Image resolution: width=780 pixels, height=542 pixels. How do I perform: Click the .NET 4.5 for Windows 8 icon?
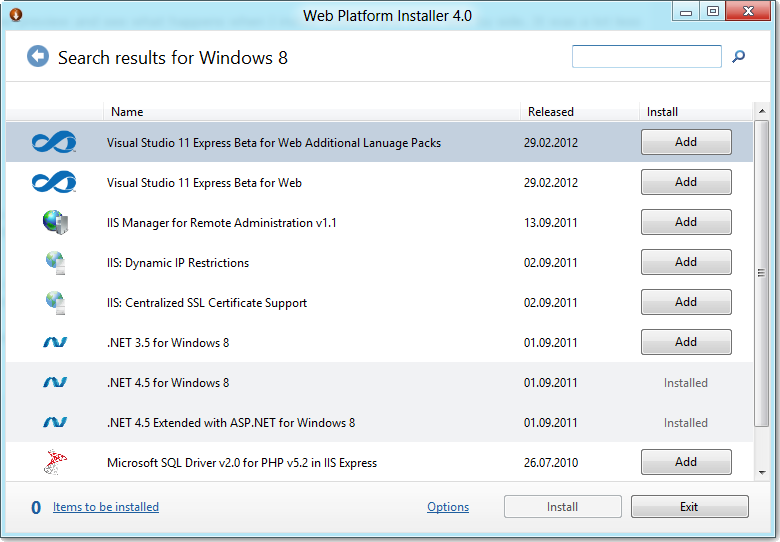tap(55, 382)
